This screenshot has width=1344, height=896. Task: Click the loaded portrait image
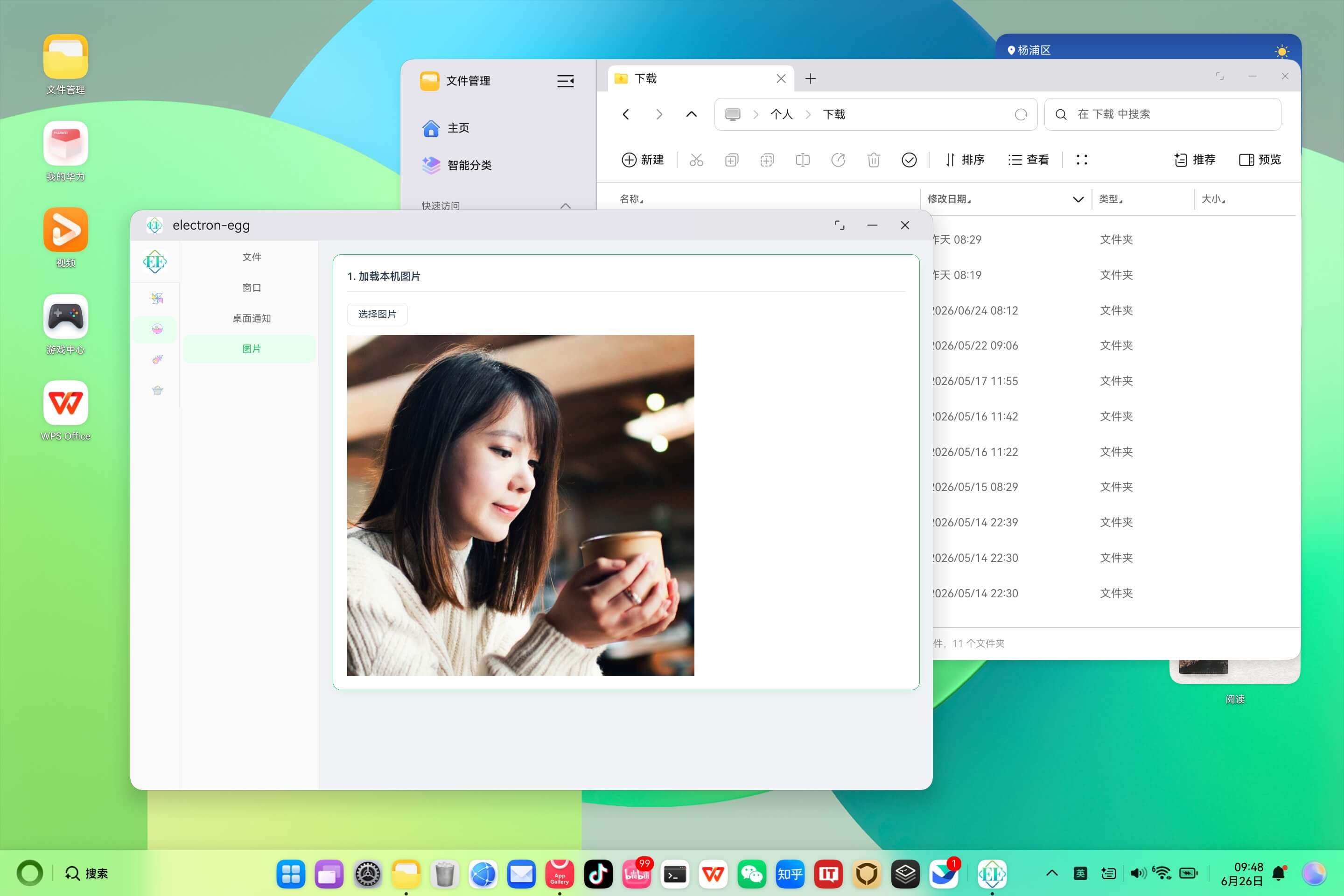[x=521, y=505]
